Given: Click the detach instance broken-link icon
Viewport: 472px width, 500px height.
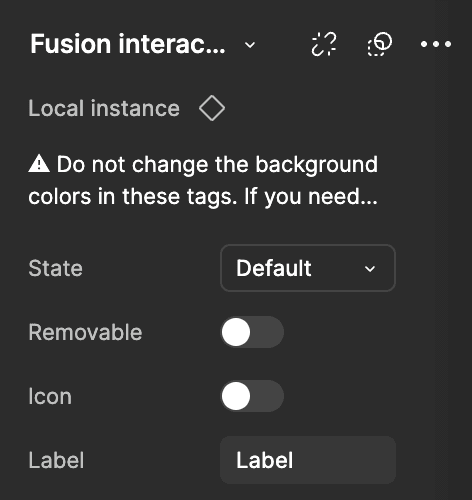Looking at the screenshot, I should coord(324,44).
